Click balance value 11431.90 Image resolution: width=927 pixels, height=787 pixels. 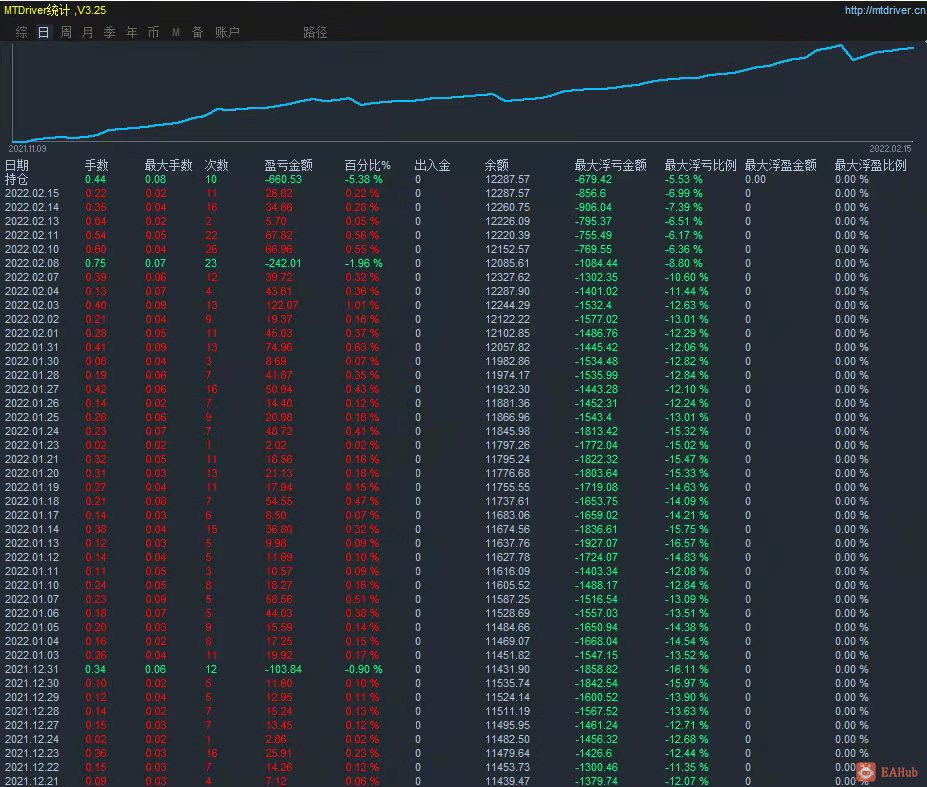pyautogui.click(x=507, y=669)
